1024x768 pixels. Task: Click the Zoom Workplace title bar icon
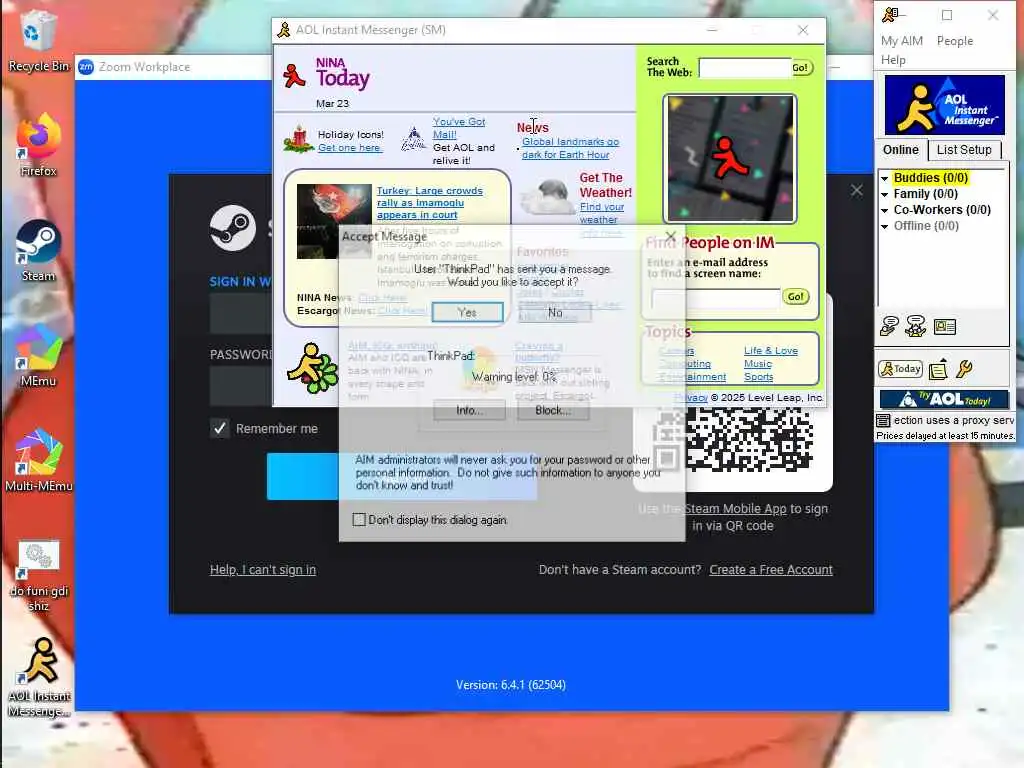click(86, 67)
